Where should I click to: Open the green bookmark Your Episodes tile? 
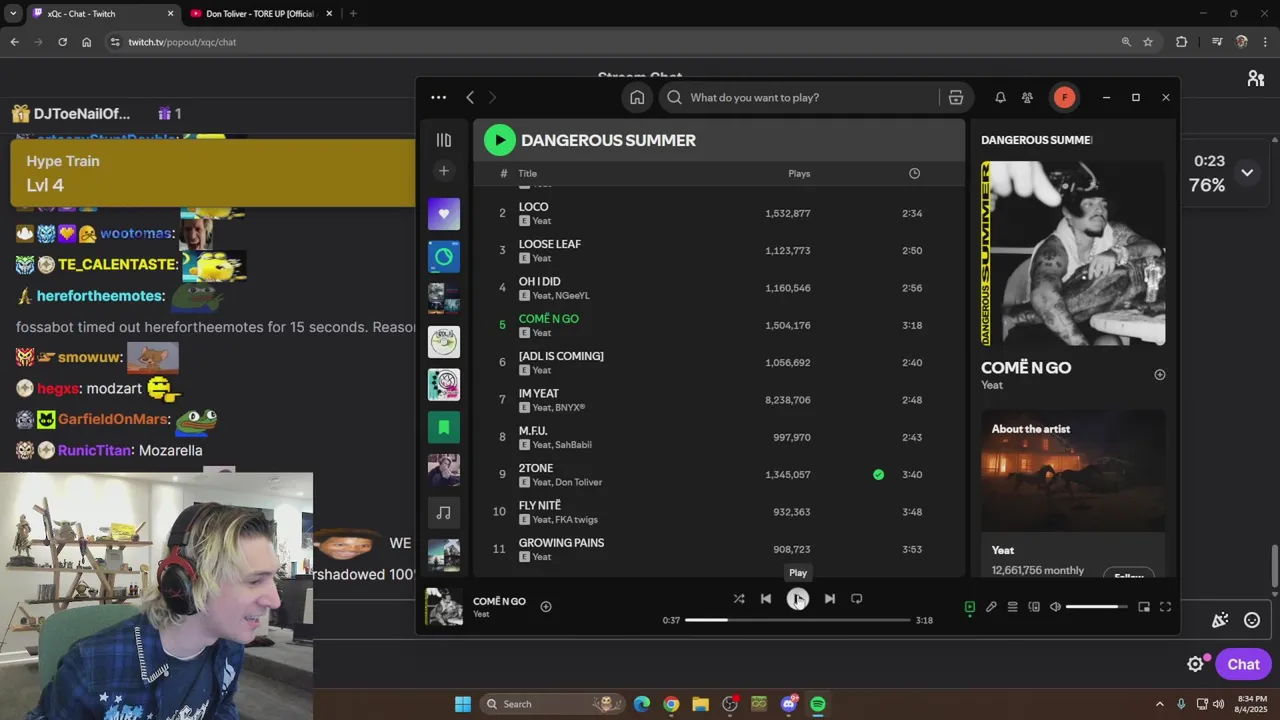pyautogui.click(x=444, y=427)
